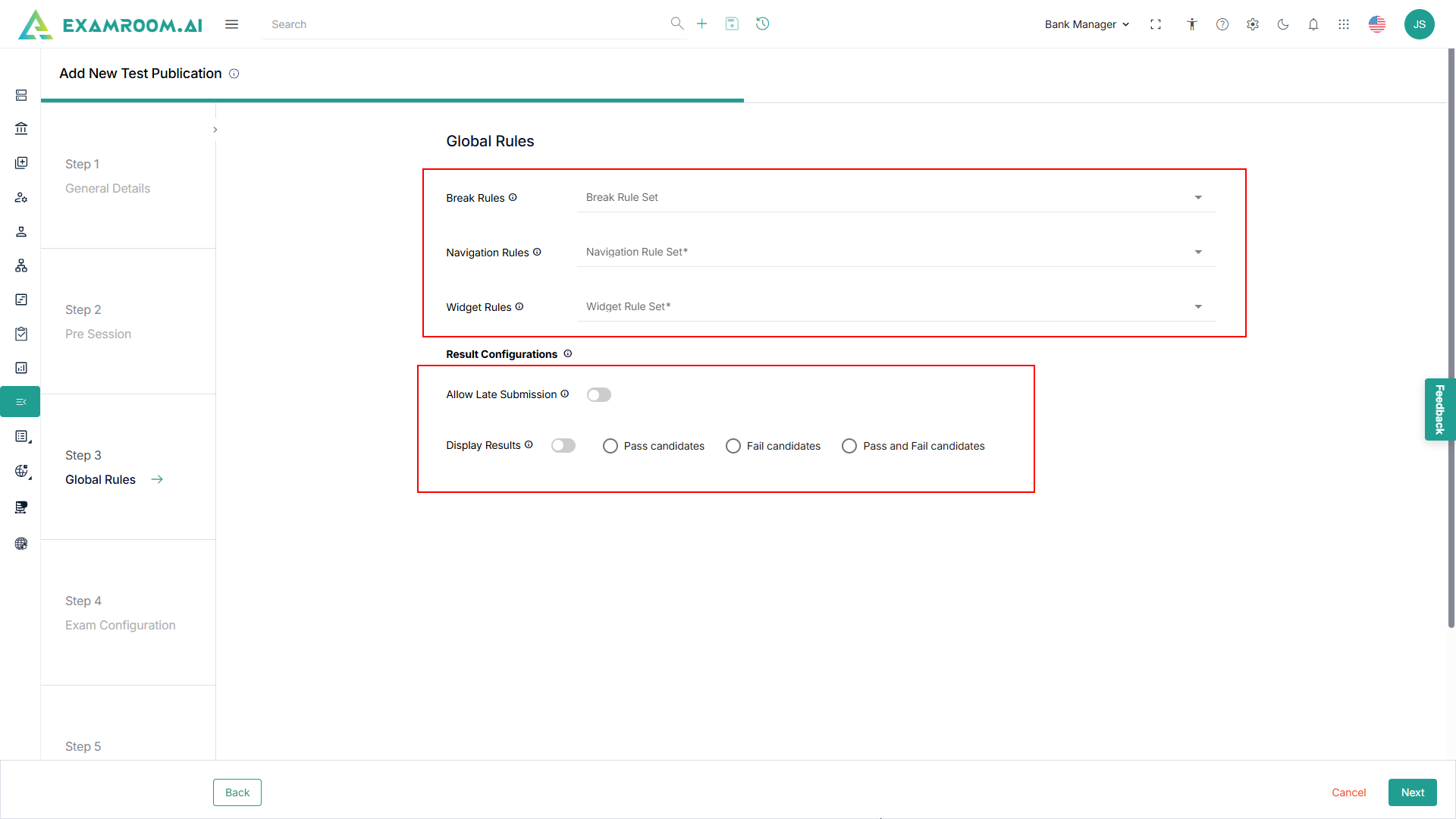
Task: Open the Break Rule Set dropdown
Action: tap(895, 197)
